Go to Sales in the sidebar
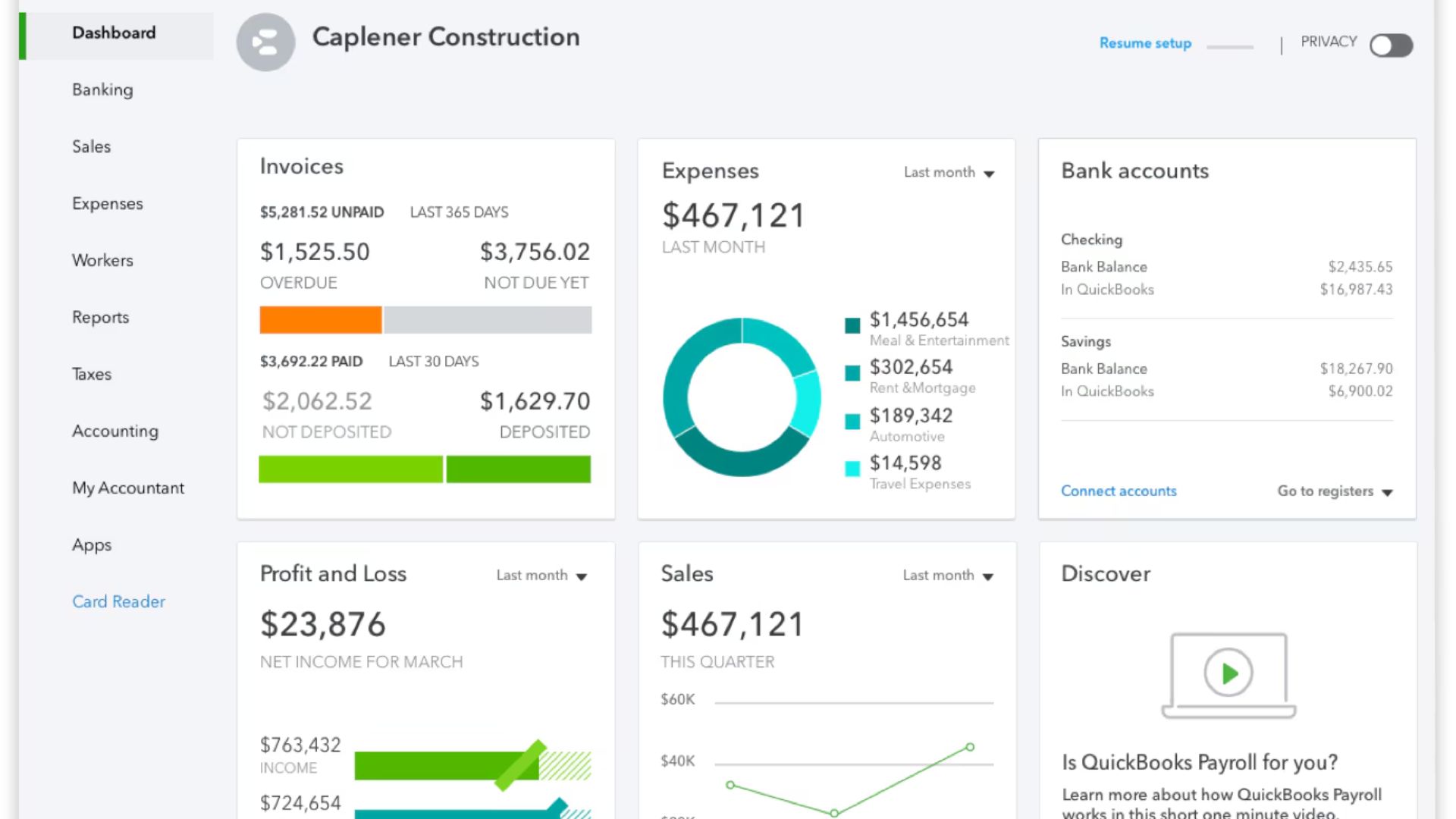 91,146
